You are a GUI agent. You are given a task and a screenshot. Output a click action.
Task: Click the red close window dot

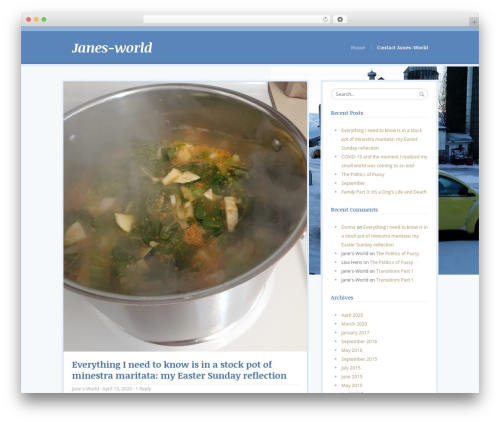pos(29,19)
